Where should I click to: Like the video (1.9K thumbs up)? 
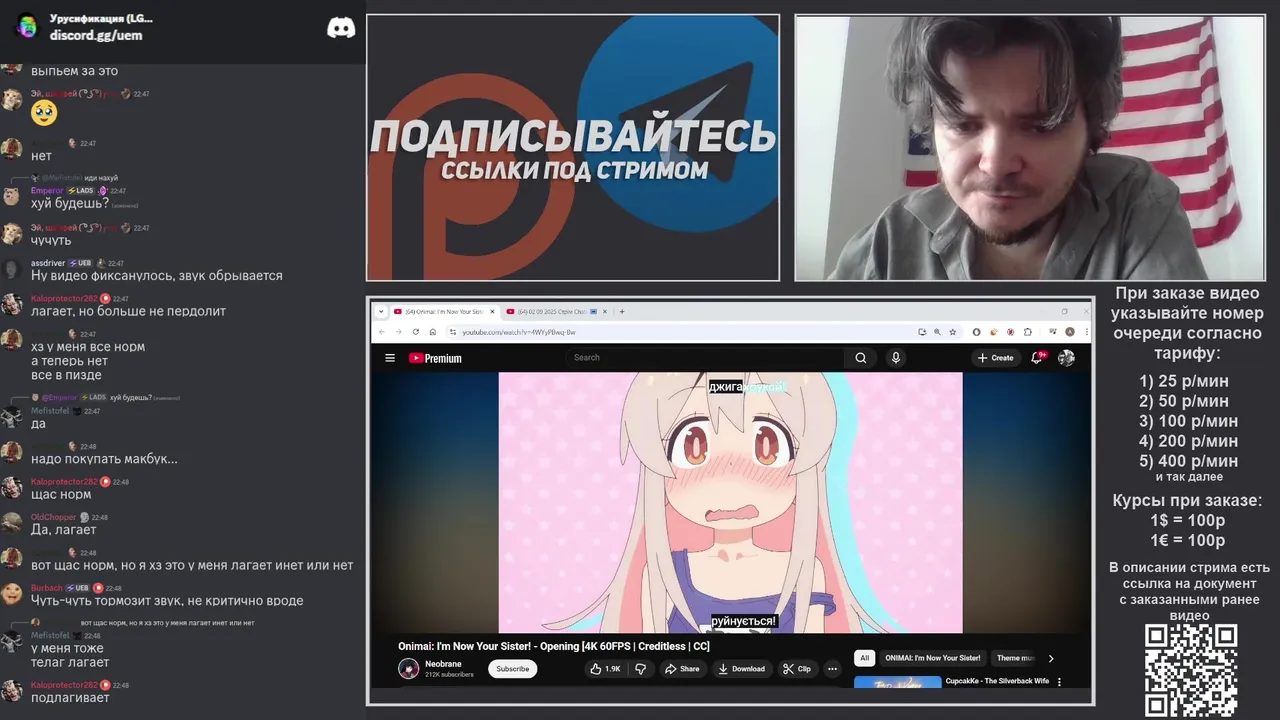tap(605, 669)
